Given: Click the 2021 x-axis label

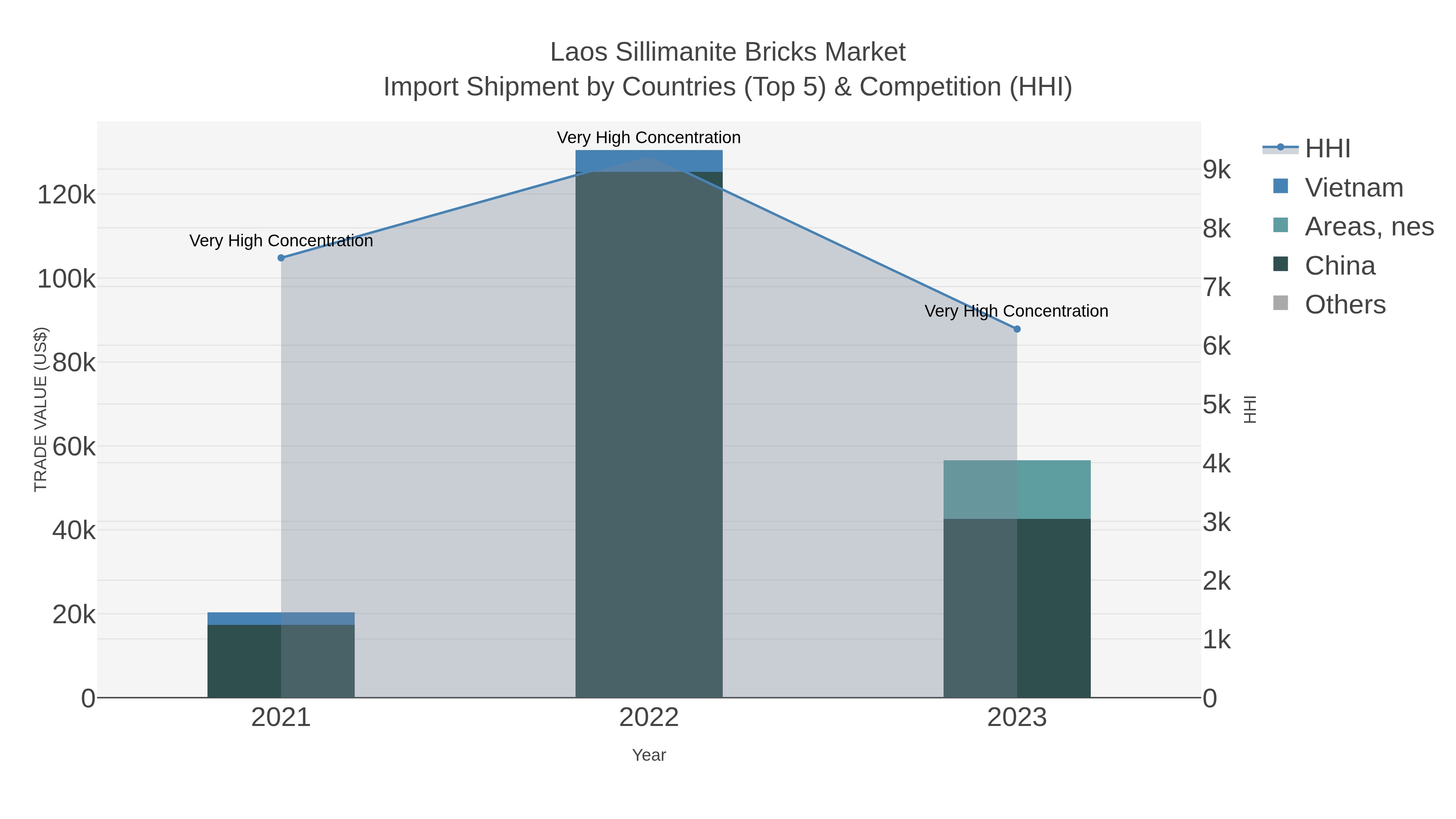Looking at the screenshot, I should (281, 718).
